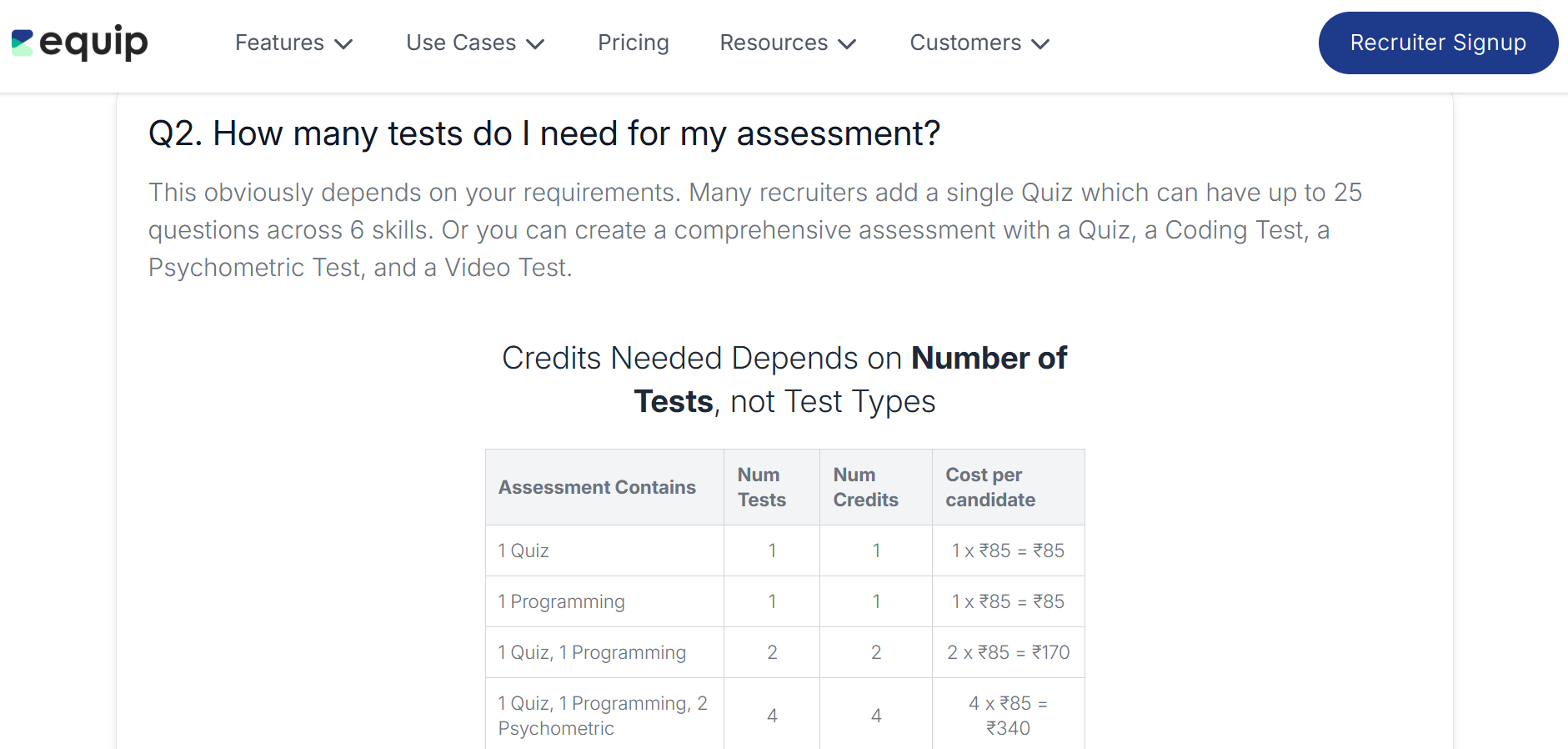1568x749 pixels.
Task: Click the equip wordmark in header
Action: 93,43
